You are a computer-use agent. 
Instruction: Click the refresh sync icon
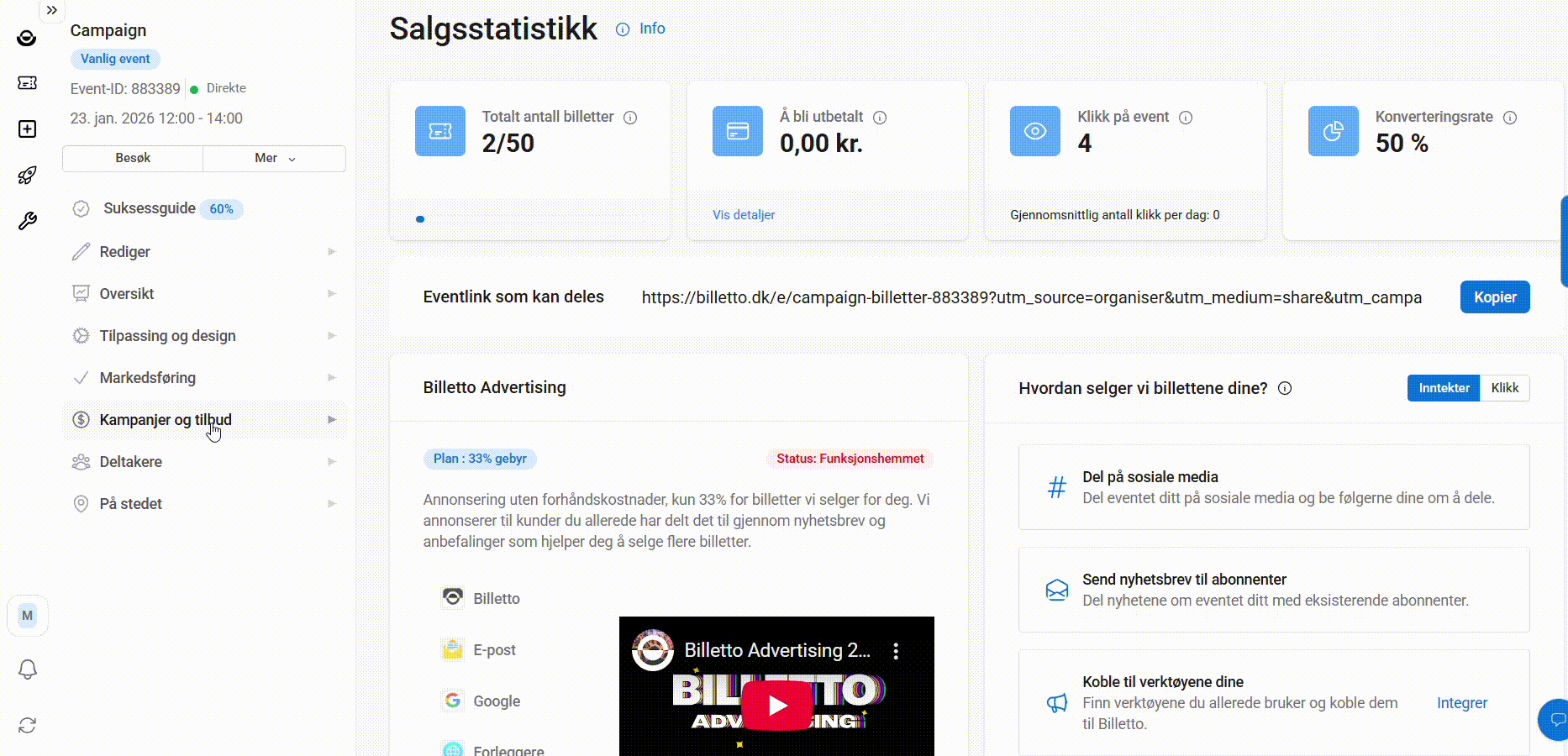click(x=27, y=725)
